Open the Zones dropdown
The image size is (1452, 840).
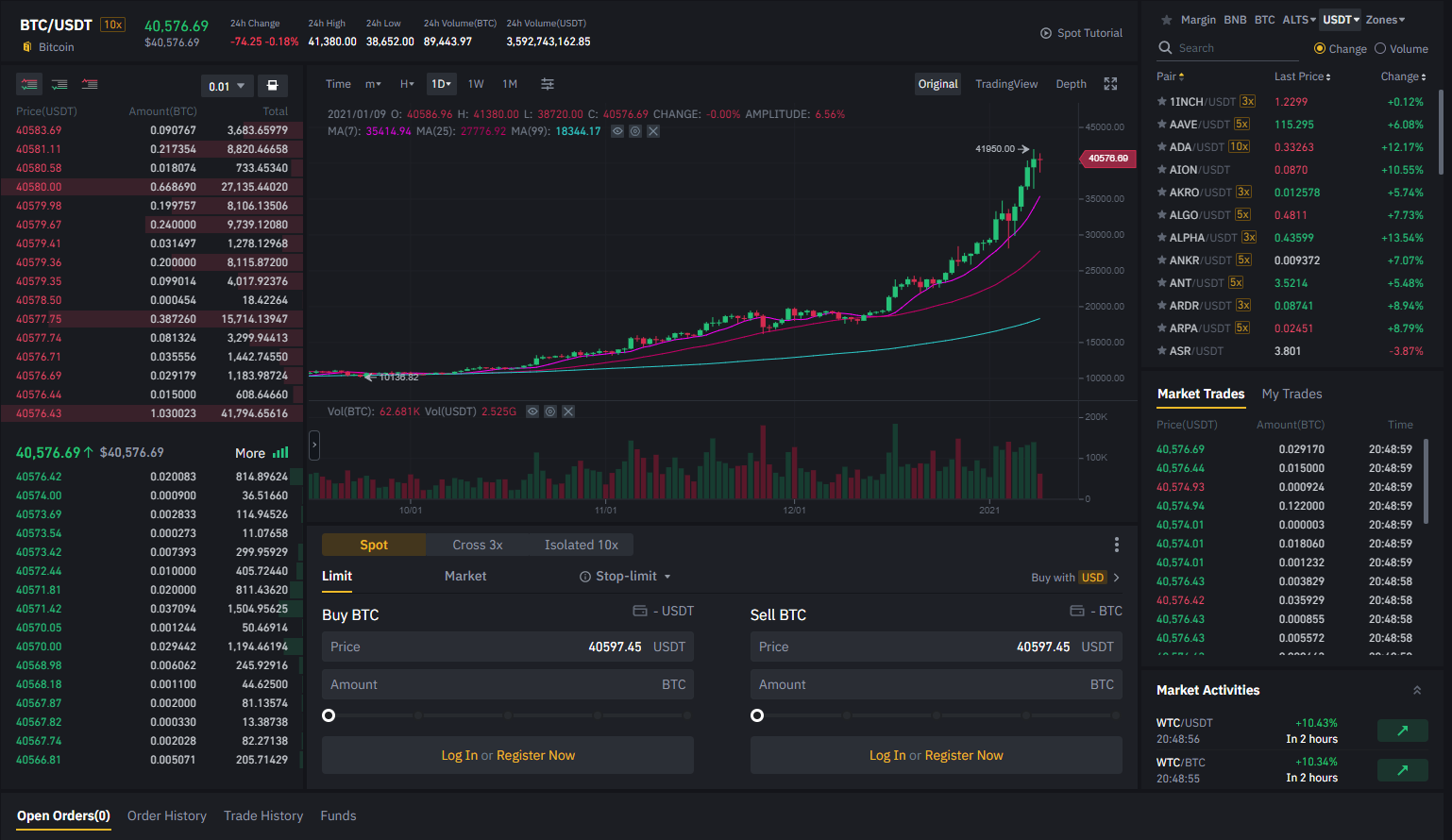(1385, 20)
